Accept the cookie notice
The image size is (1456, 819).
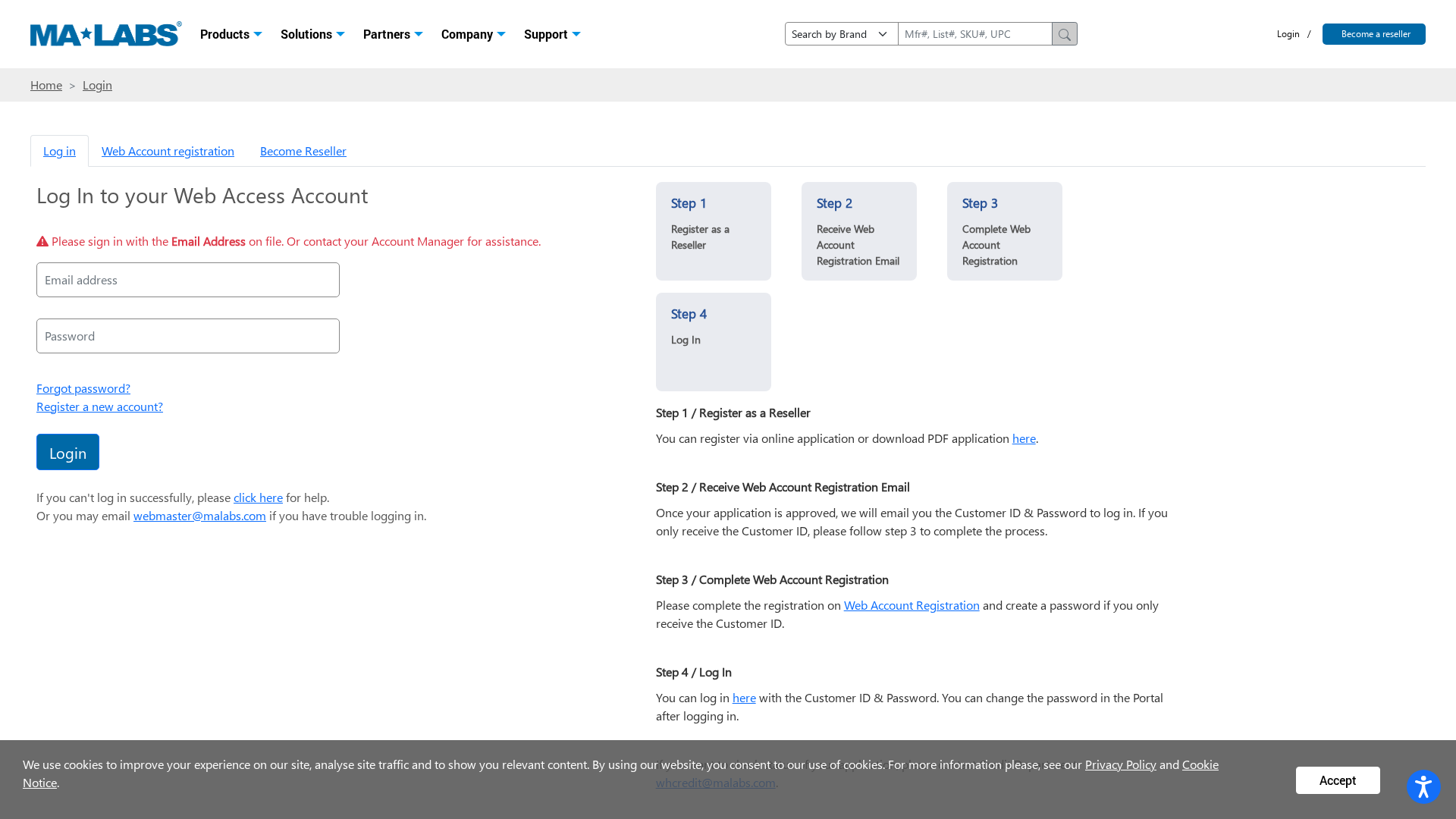tap(1337, 780)
